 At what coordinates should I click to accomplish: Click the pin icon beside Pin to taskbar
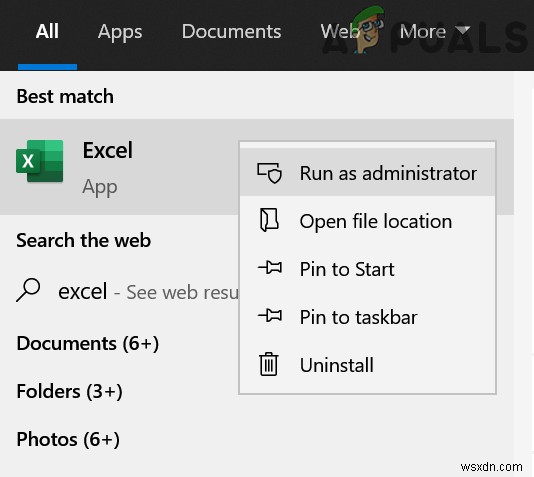(x=270, y=315)
